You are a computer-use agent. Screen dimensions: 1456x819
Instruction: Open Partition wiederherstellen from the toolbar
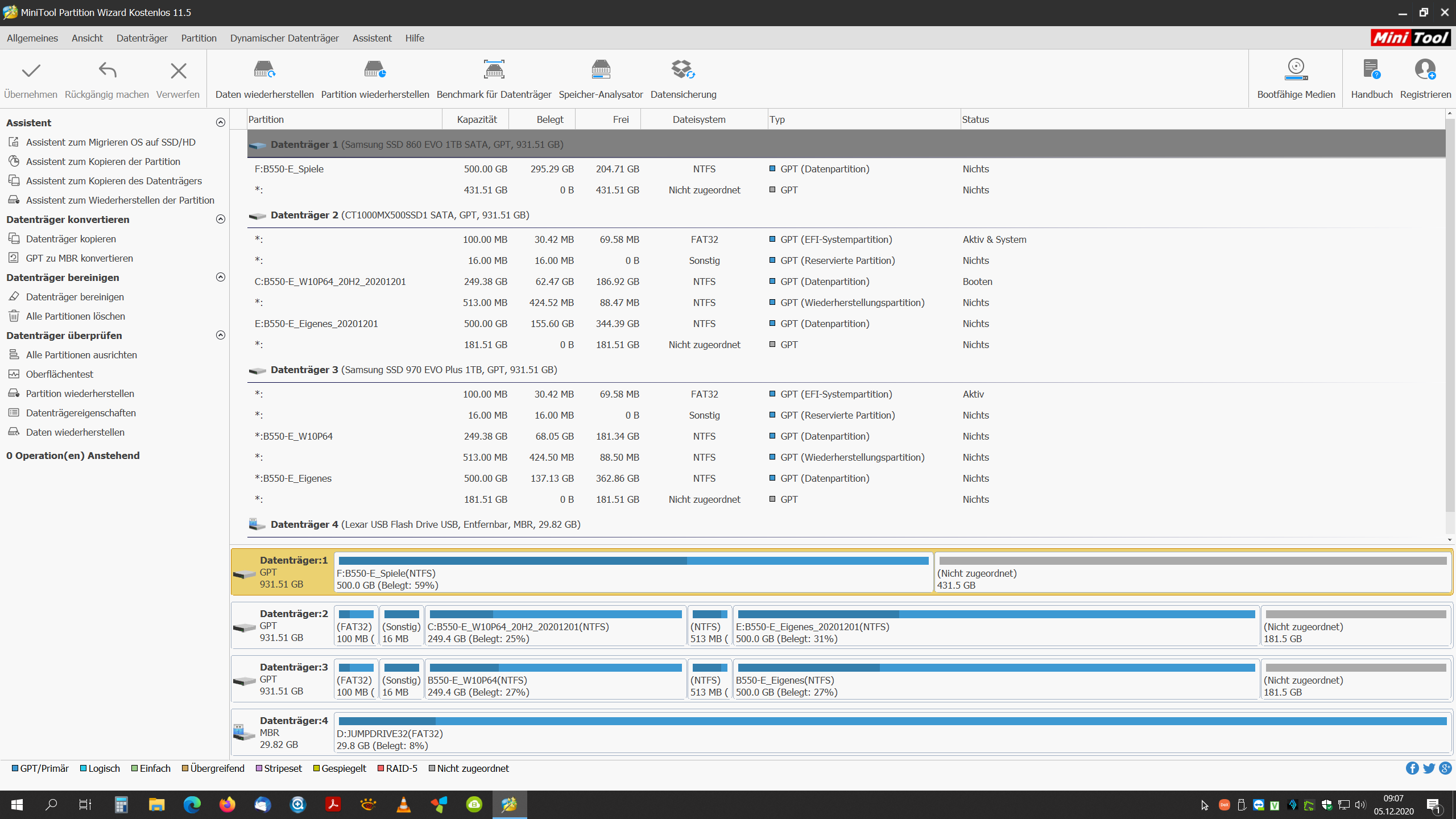click(375, 70)
